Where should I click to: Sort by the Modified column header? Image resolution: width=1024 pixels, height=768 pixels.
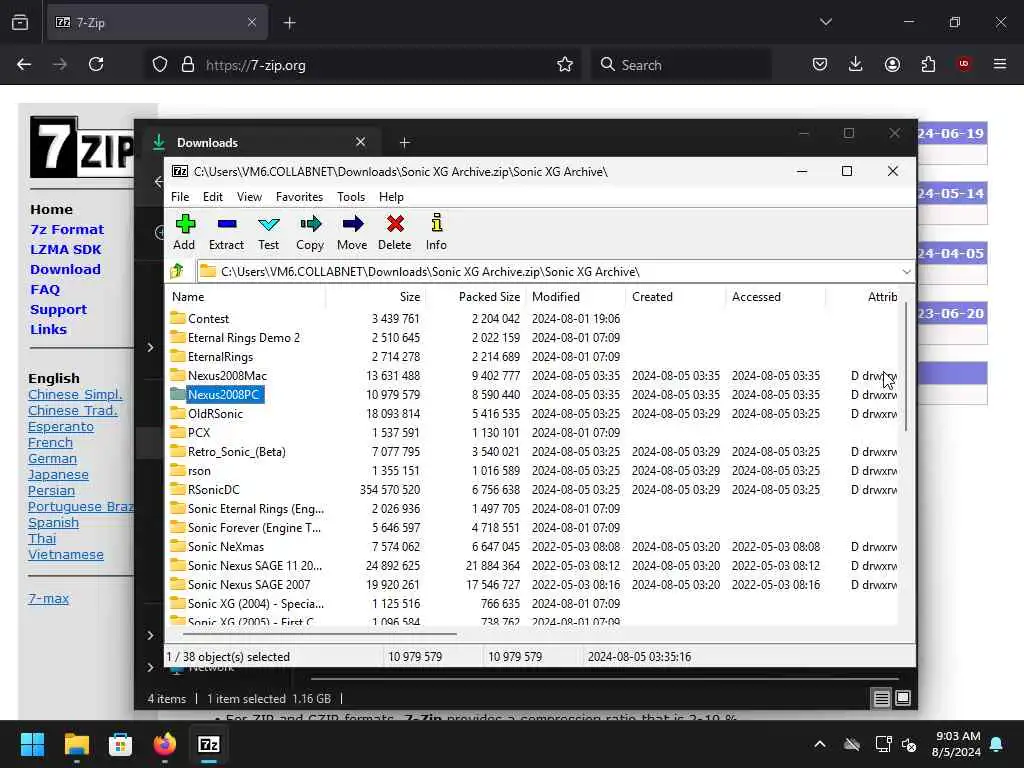576,296
